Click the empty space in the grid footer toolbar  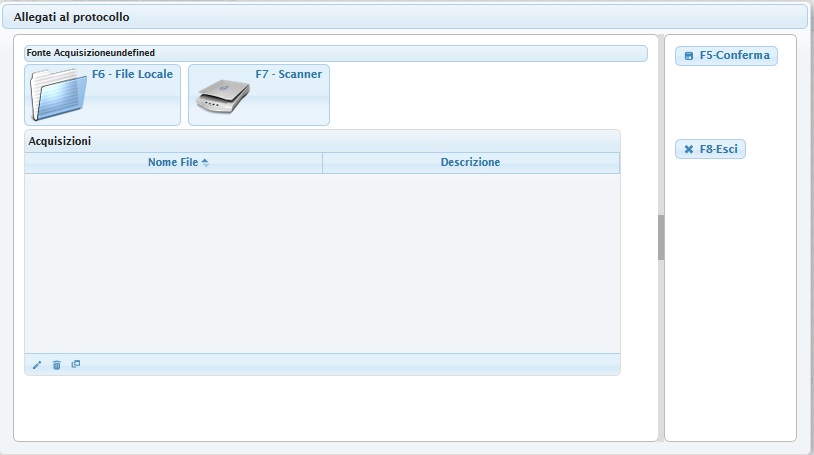tap(350, 365)
